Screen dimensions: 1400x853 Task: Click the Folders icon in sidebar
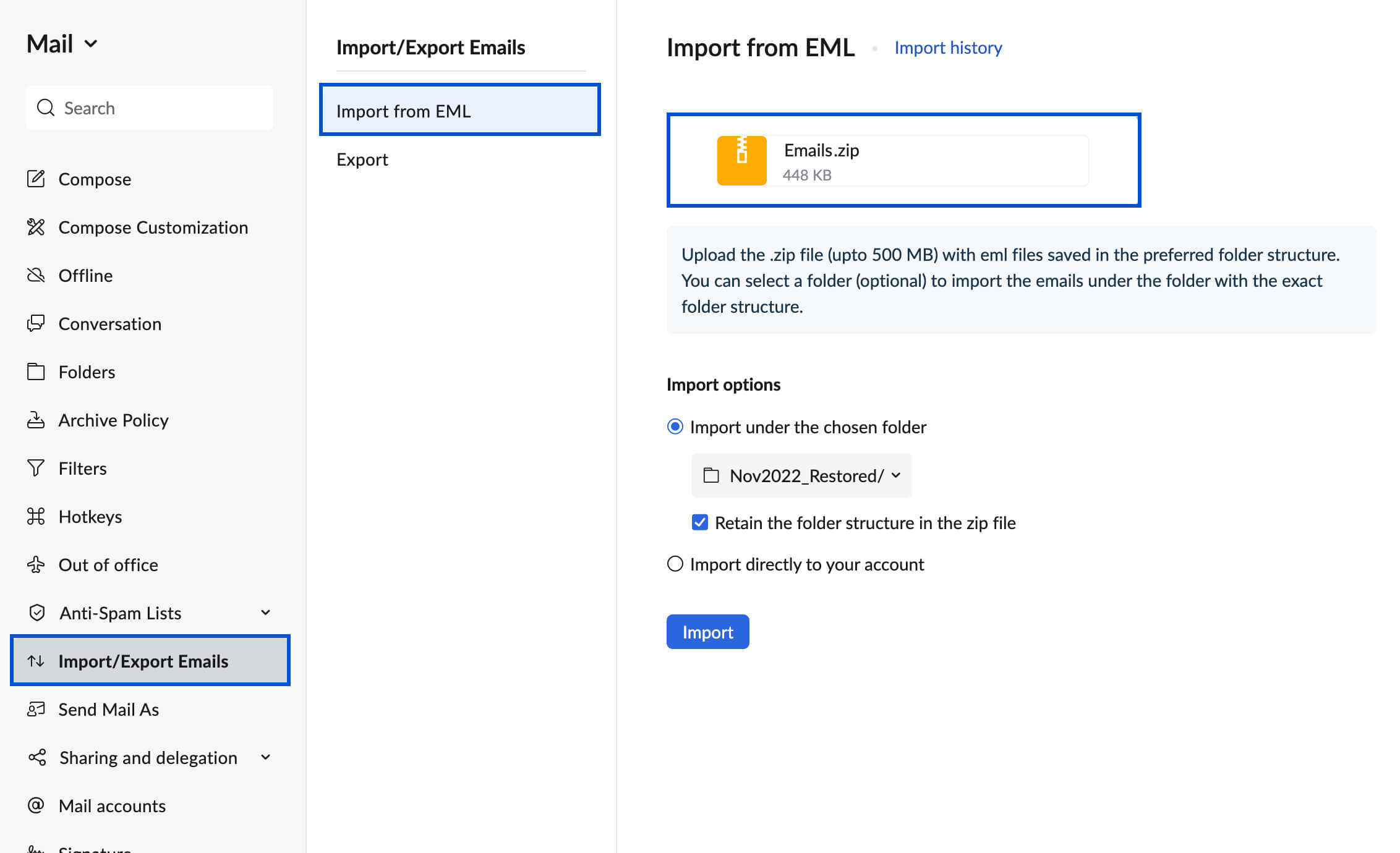36,371
